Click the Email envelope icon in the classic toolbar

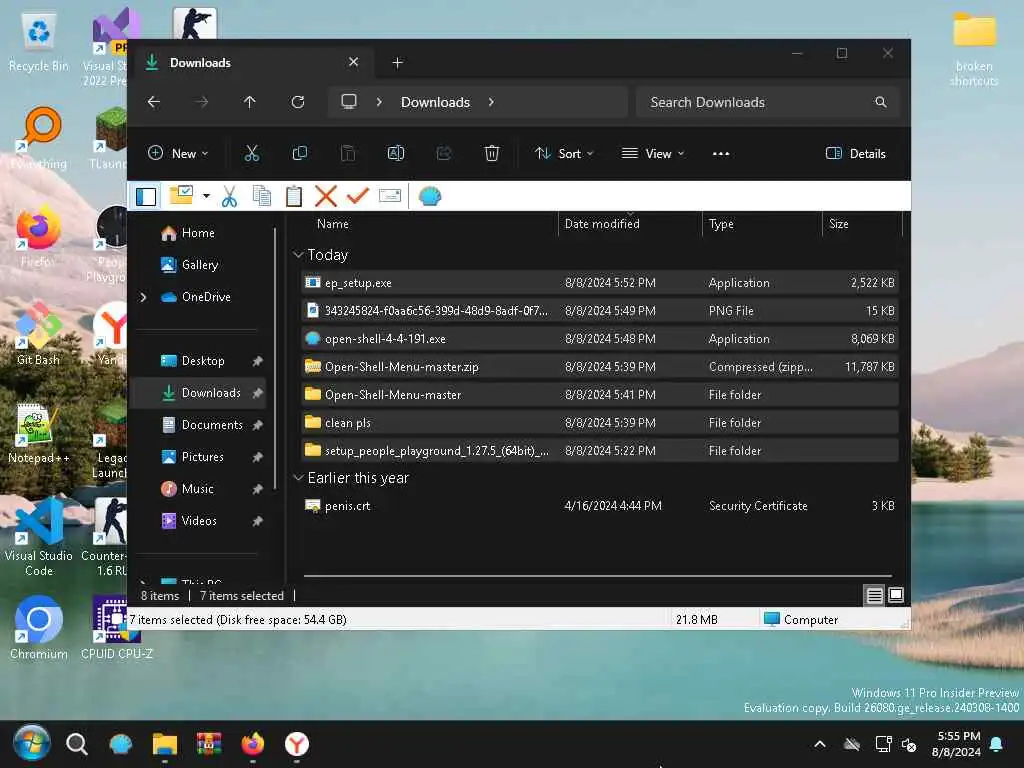[x=390, y=196]
